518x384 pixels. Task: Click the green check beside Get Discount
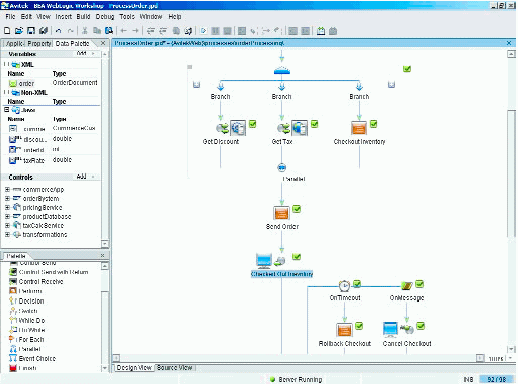pyautogui.click(x=253, y=124)
